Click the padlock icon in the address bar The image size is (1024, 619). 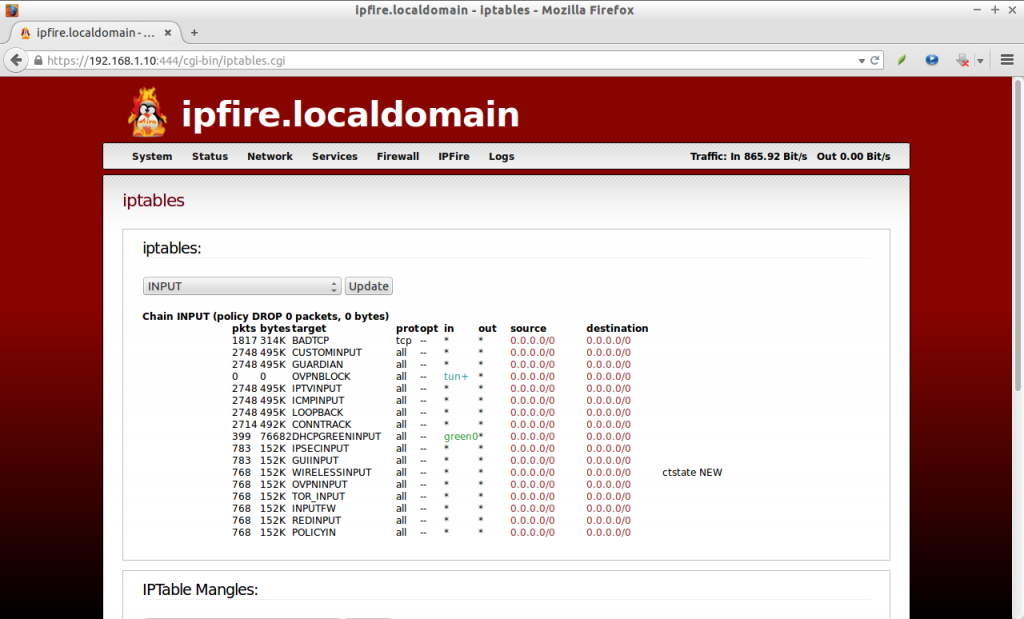[x=37, y=60]
